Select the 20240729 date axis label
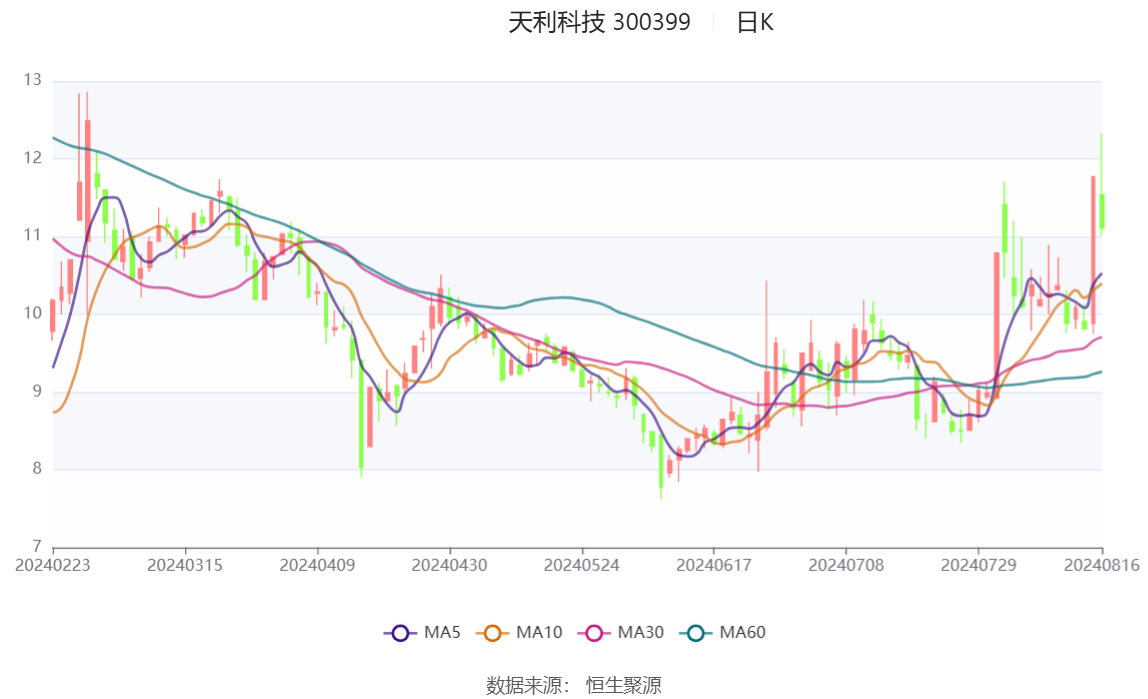 978,565
